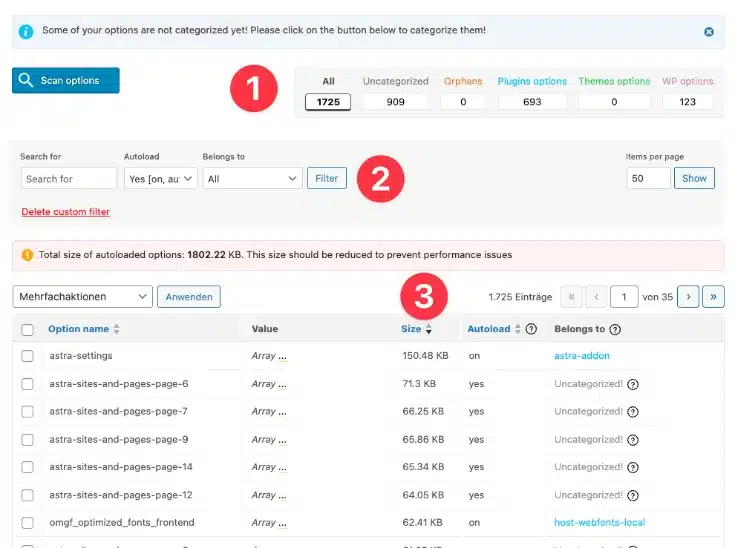Viewport: 735px width, 548px height.
Task: Click the Search for input field
Action: [x=68, y=179]
